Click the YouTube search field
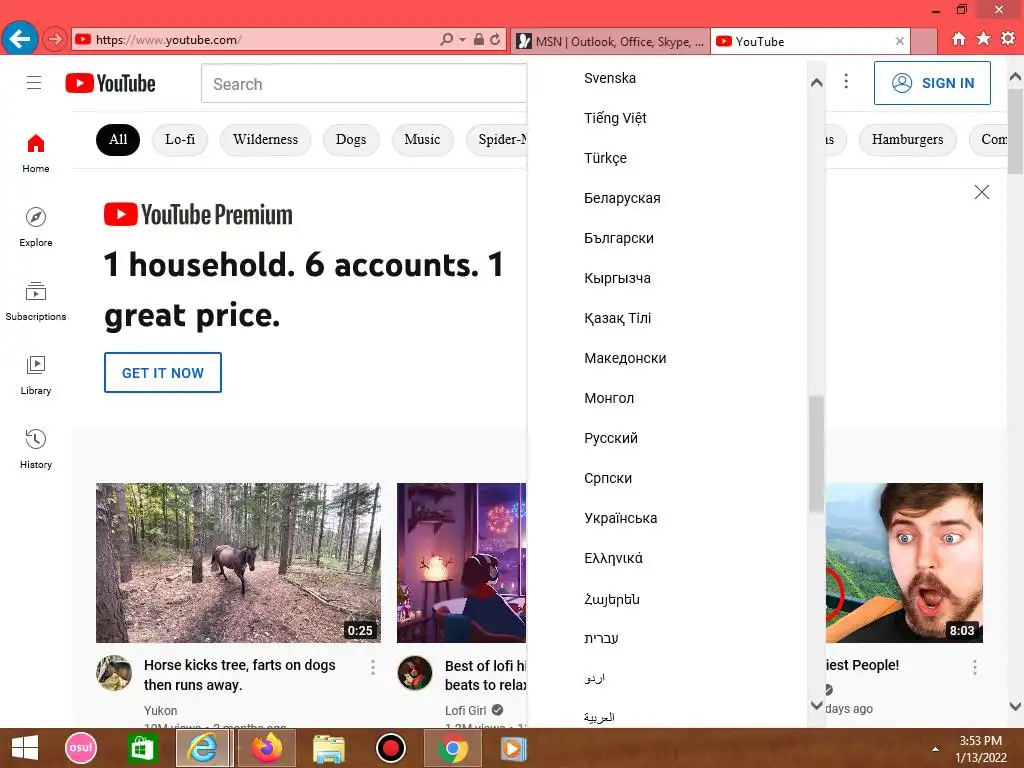This screenshot has width=1024, height=768. click(364, 84)
